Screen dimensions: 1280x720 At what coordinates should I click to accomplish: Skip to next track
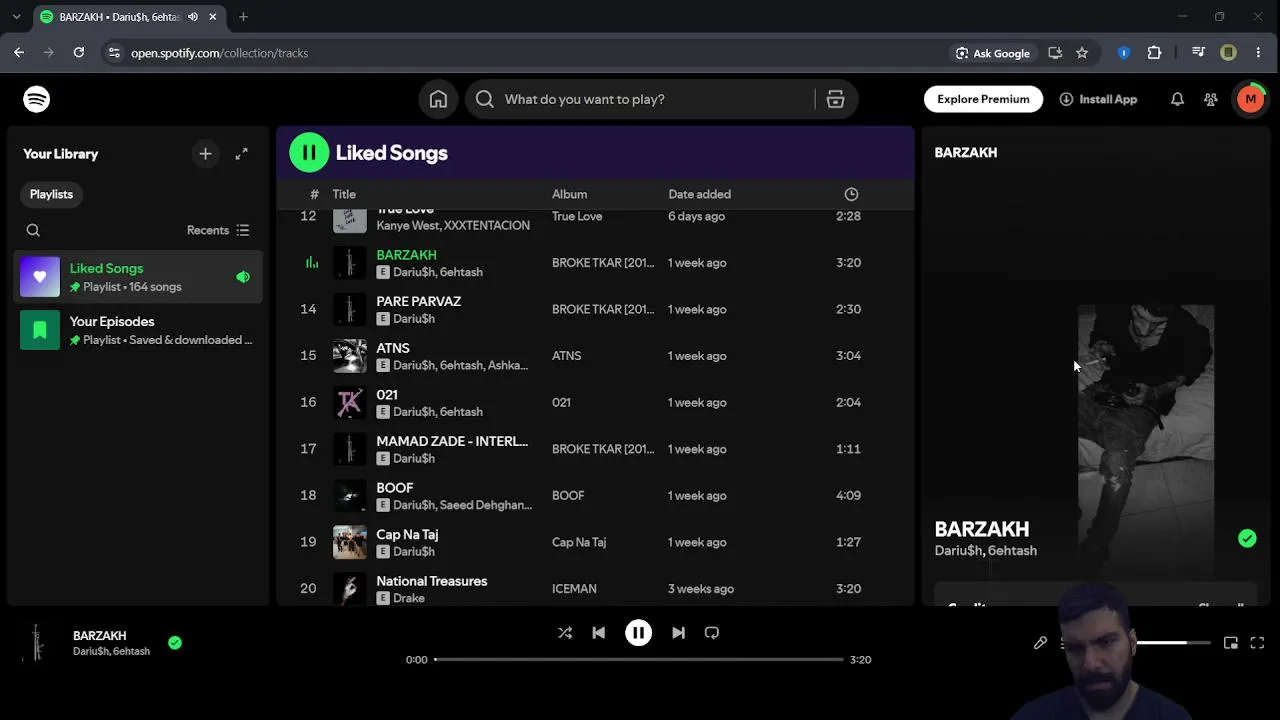(678, 632)
